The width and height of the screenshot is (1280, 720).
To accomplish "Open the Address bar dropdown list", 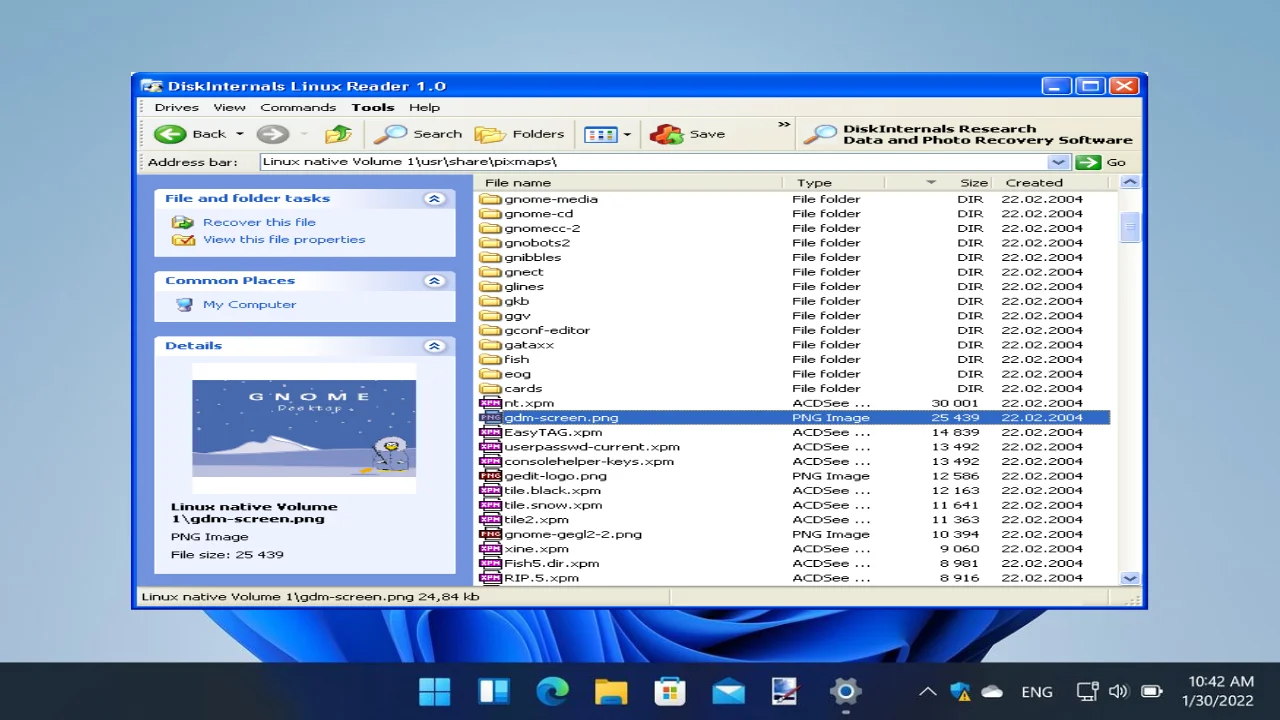I will point(1058,162).
